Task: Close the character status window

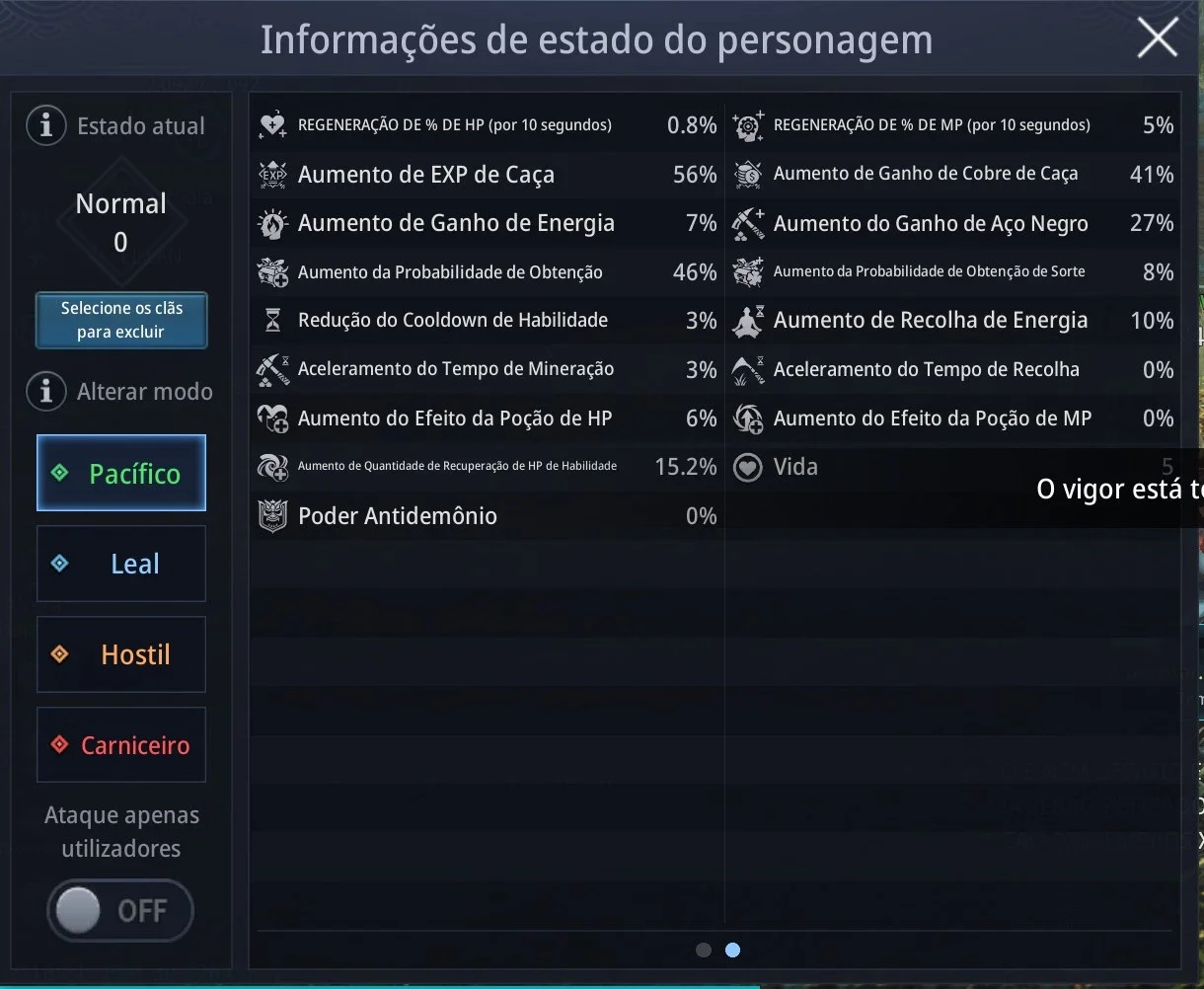Action: pos(1158,39)
